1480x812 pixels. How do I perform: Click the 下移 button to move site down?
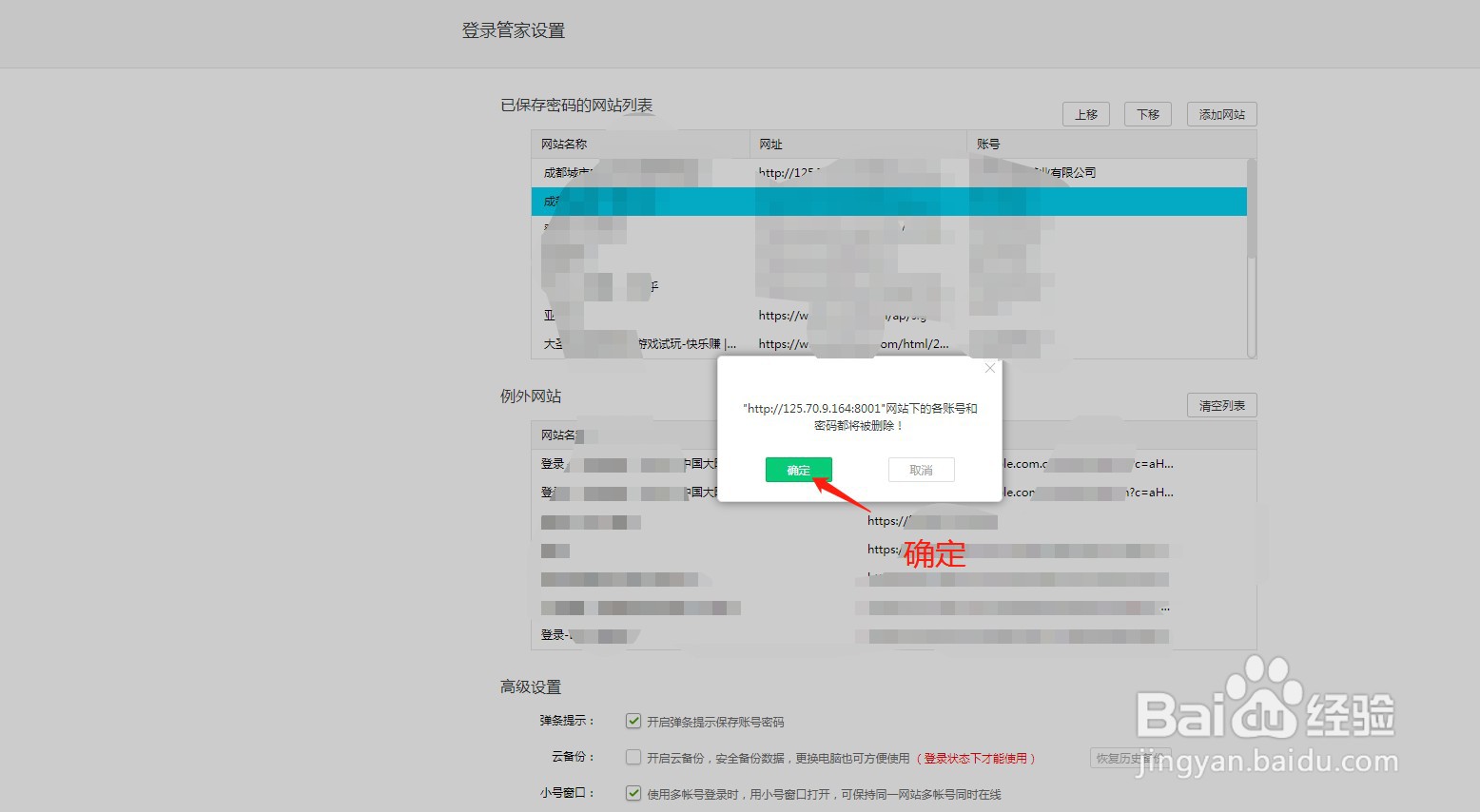click(x=1147, y=113)
